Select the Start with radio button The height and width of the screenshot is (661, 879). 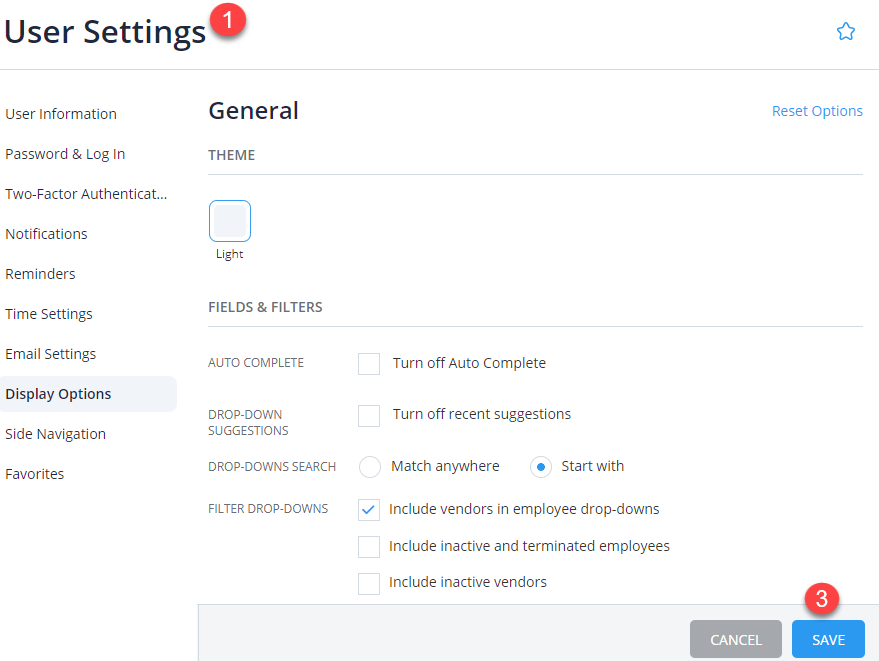coord(540,466)
